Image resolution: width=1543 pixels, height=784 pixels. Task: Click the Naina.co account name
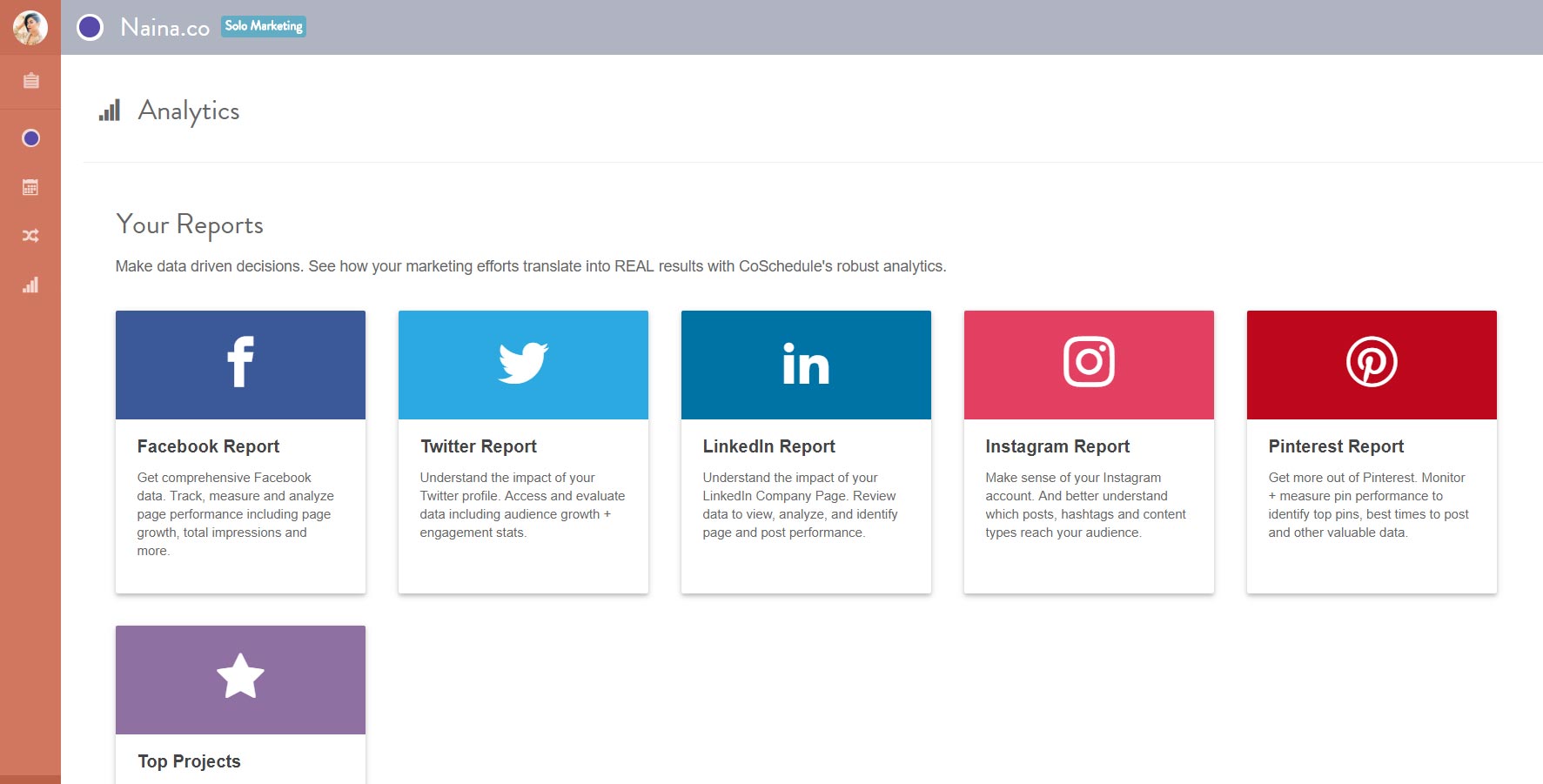pyautogui.click(x=164, y=28)
